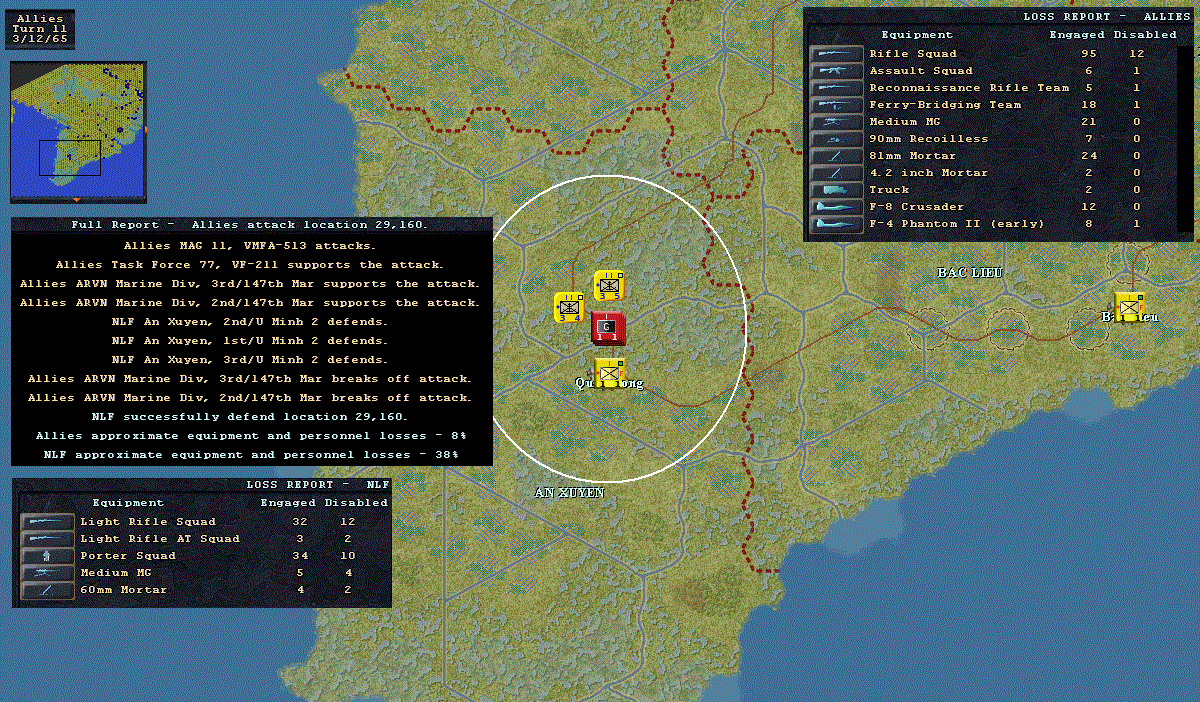This screenshot has height=702, width=1200.
Task: Select the Light Rifle AT Squad icon
Action: 48,539
